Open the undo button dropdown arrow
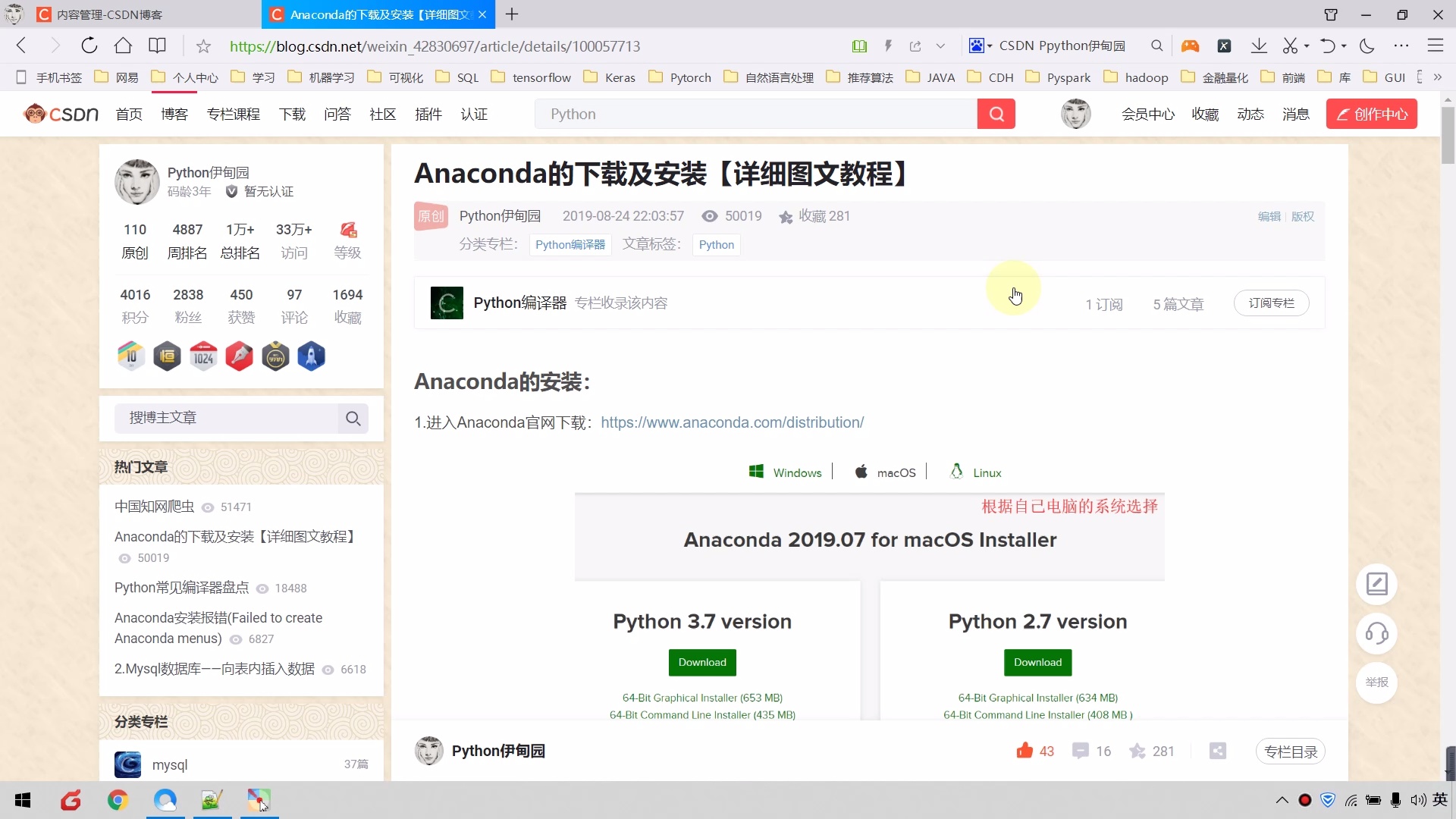Screen dimensions: 1456x819 [x=1344, y=45]
